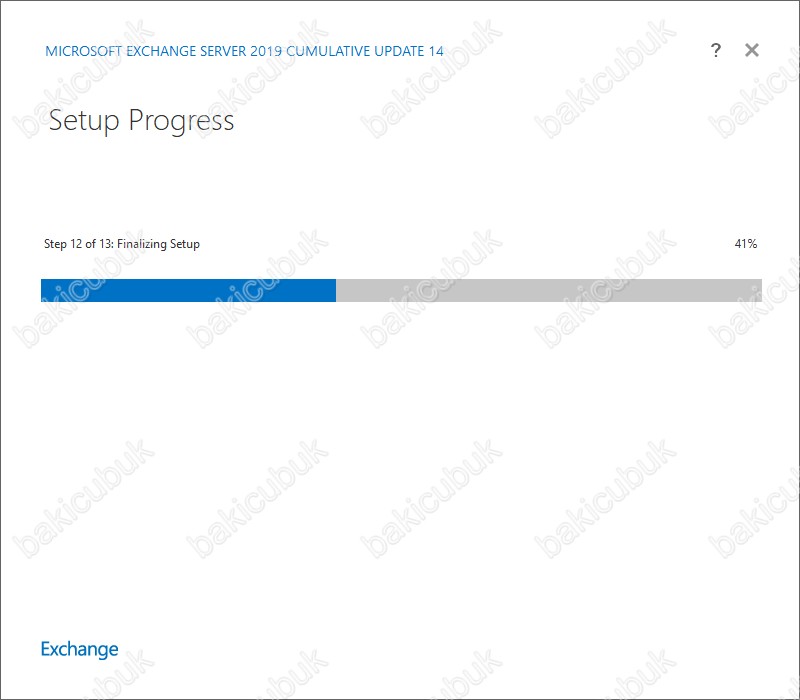Click EXCHANGE SERVER in the title
800x700 pixels.
(x=186, y=51)
